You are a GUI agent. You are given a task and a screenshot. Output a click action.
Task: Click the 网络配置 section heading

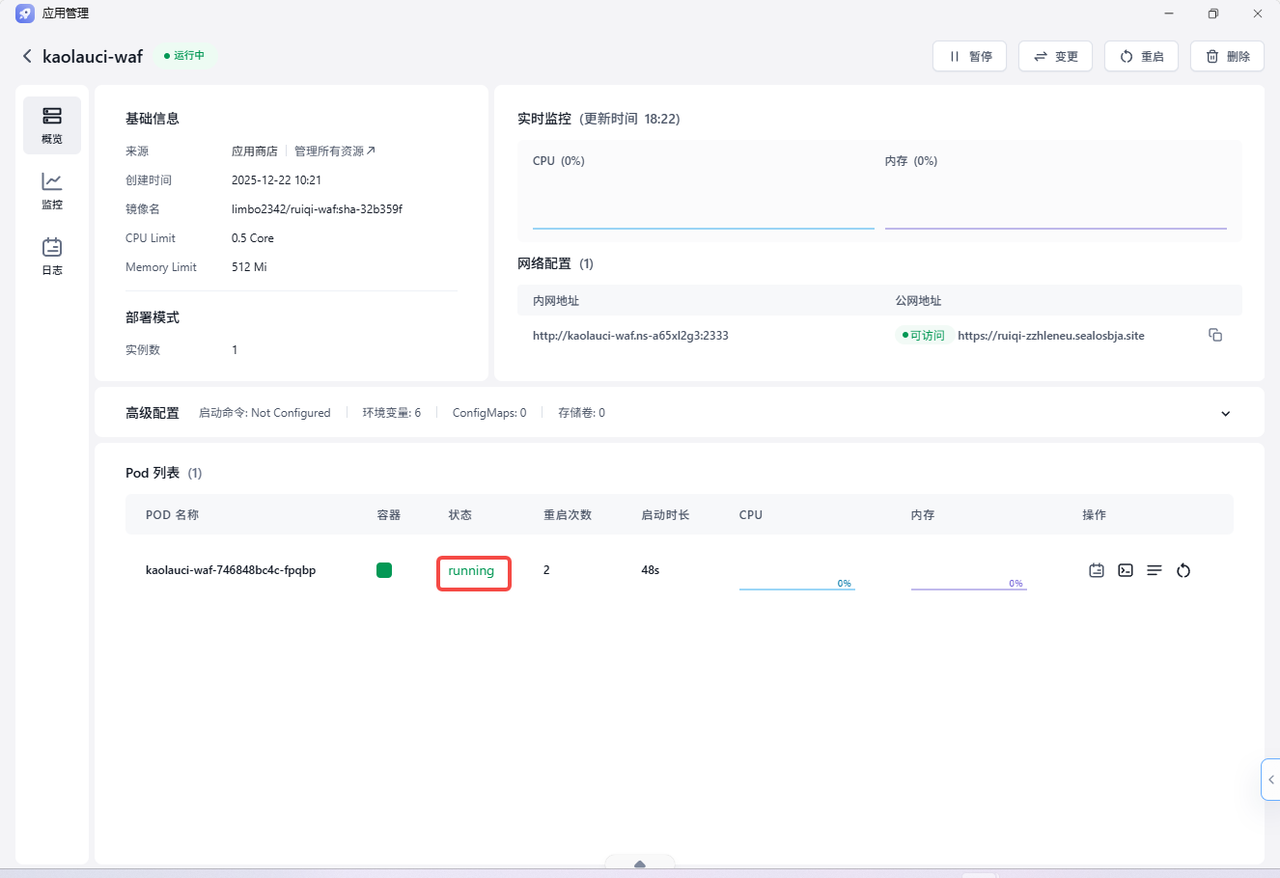point(544,264)
